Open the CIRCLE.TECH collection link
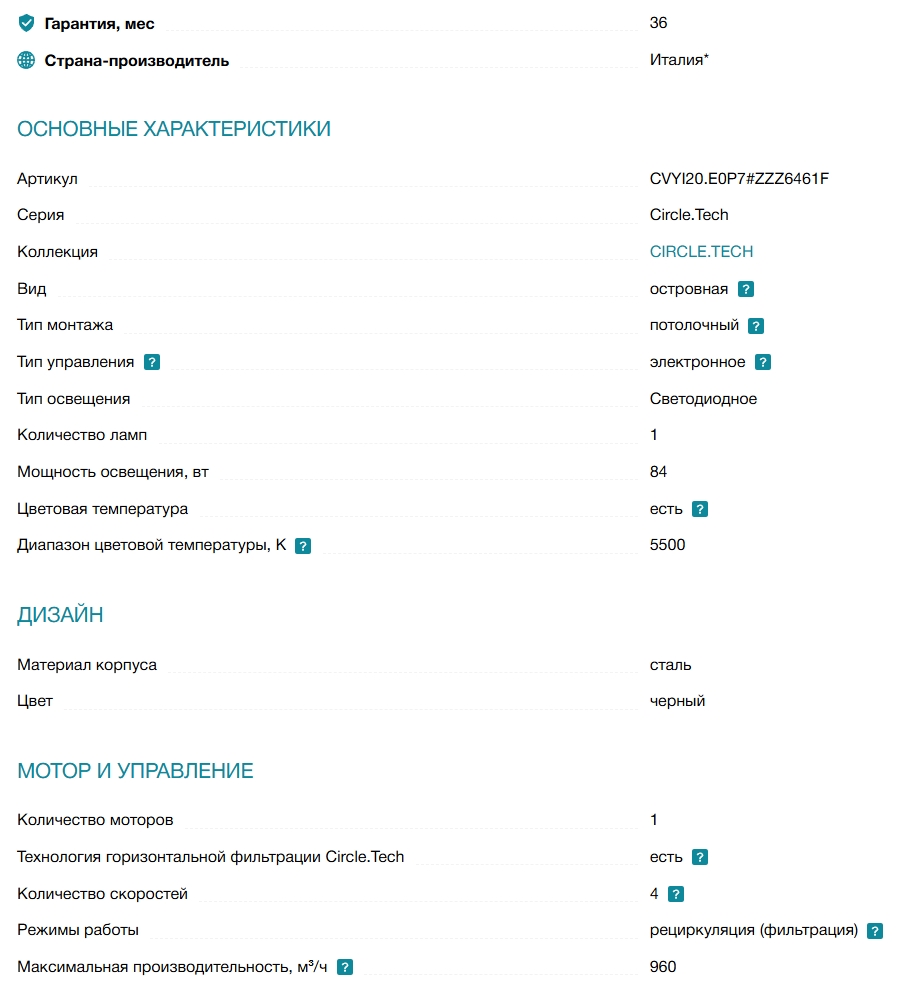 tap(701, 251)
